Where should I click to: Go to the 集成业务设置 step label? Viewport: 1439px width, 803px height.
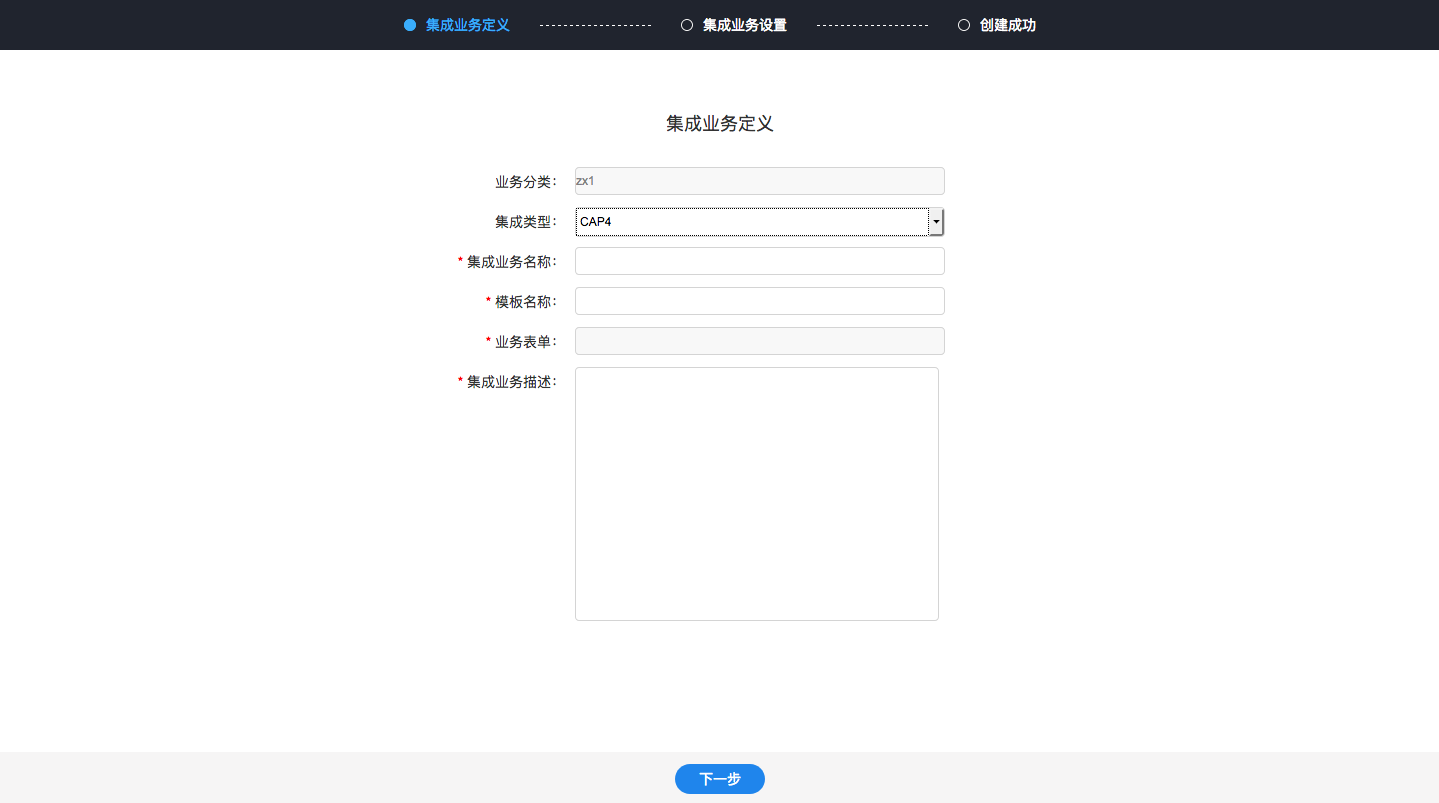(x=745, y=25)
